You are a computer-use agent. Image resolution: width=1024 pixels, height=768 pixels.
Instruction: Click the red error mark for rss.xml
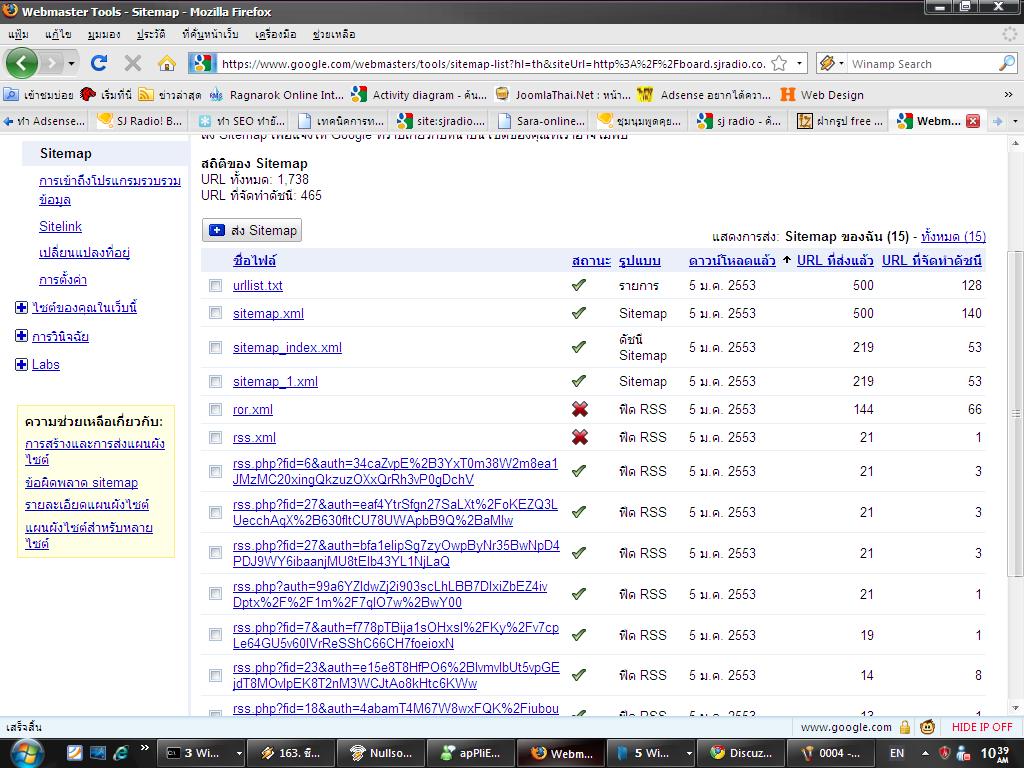[579, 437]
